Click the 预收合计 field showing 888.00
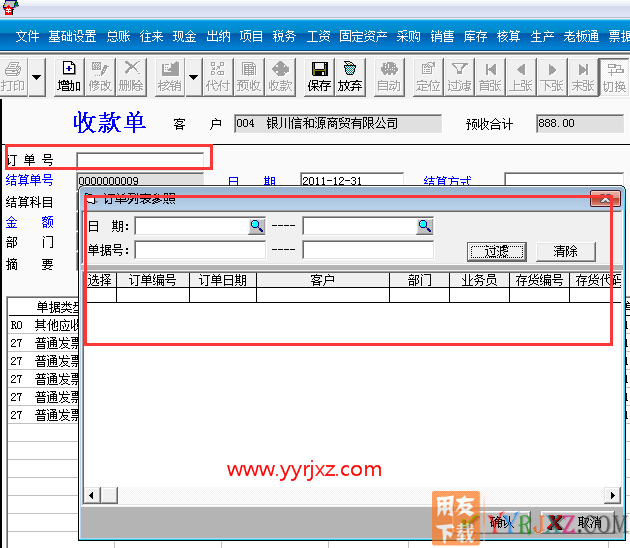The width and height of the screenshot is (630, 548). [x=580, y=123]
